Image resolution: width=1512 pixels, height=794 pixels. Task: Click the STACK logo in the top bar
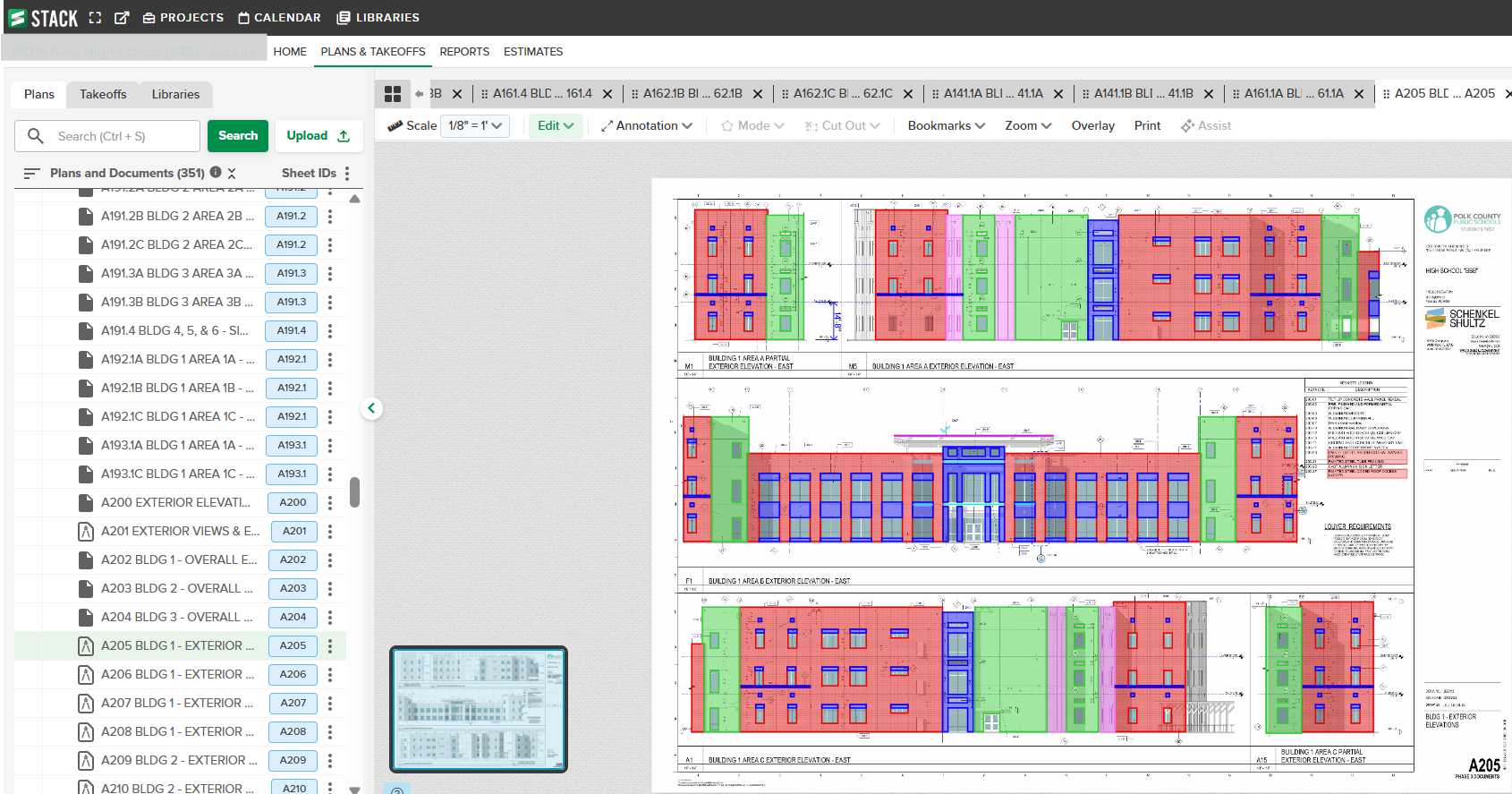click(x=43, y=18)
